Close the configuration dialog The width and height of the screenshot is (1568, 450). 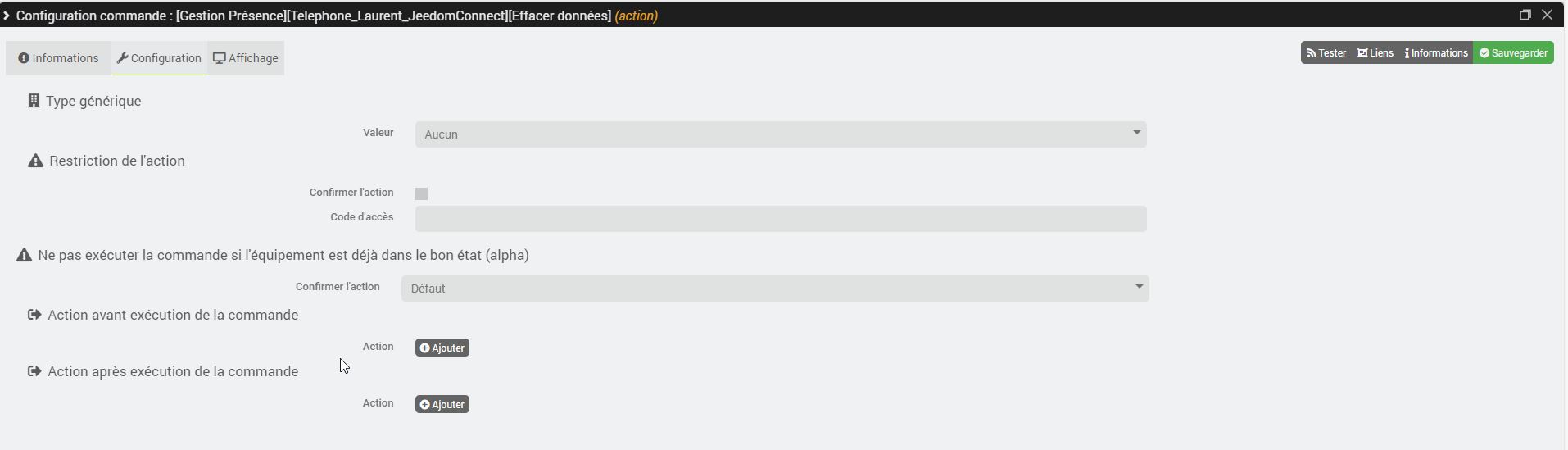coord(1547,15)
